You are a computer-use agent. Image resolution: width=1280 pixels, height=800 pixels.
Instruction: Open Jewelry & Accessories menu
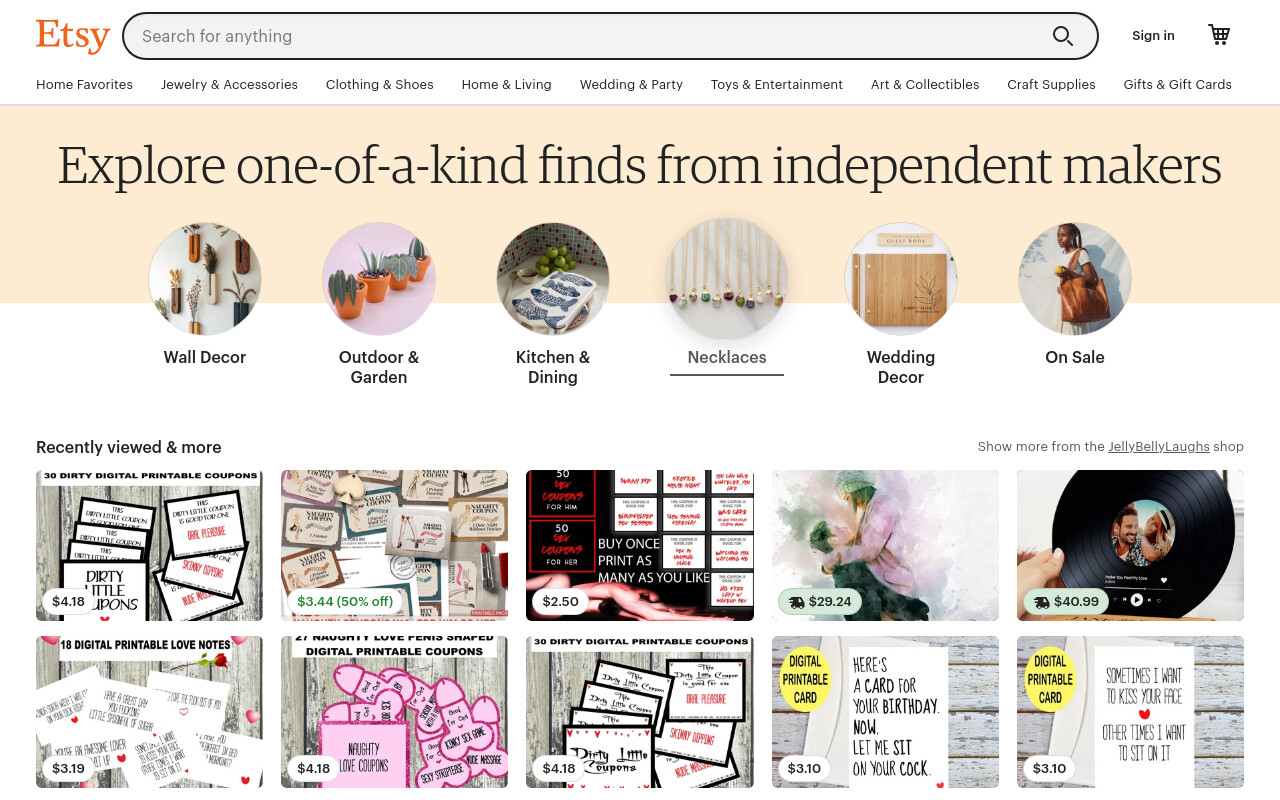[229, 85]
